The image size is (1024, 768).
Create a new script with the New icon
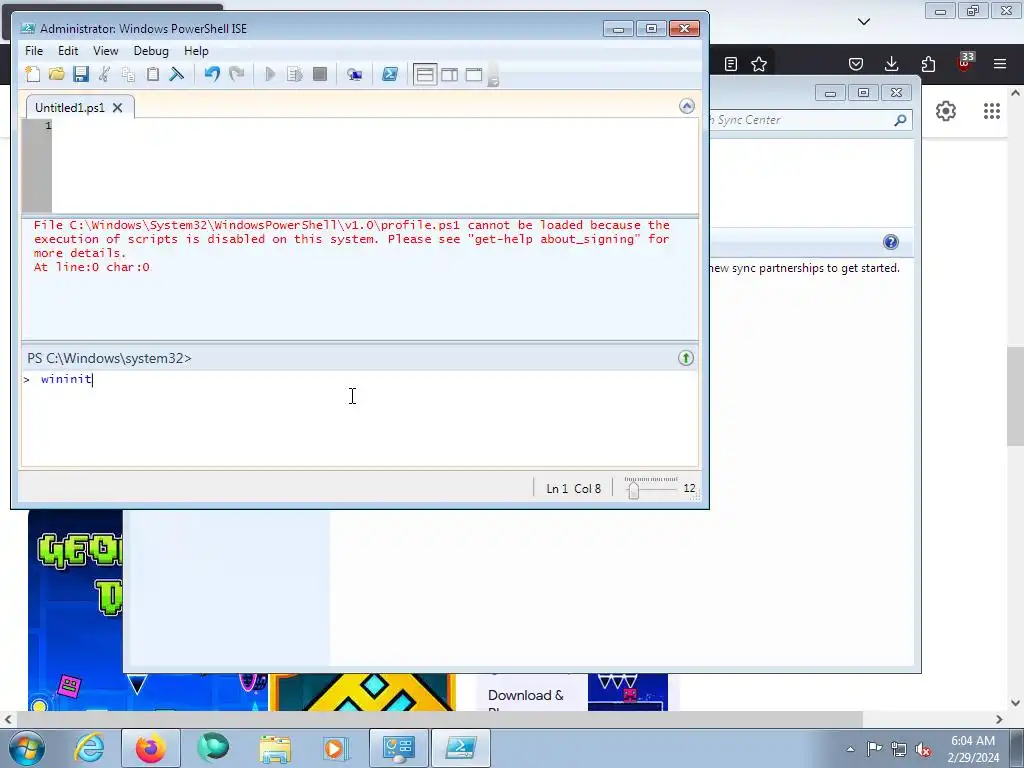click(33, 74)
